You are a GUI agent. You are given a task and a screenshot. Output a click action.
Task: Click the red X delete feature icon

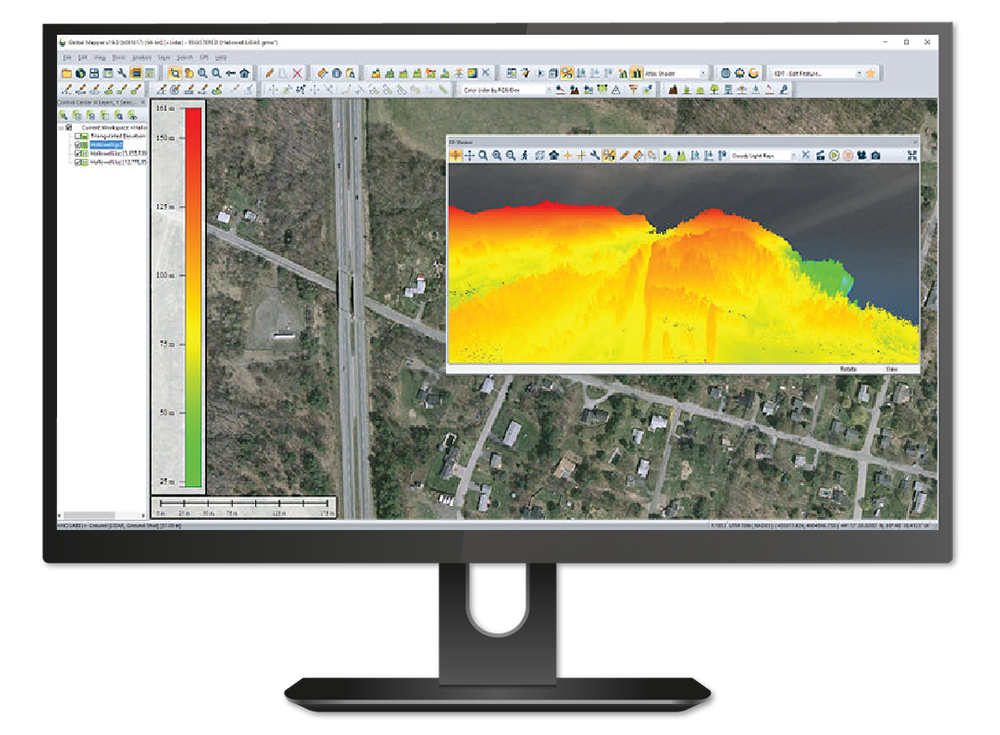coord(298,72)
